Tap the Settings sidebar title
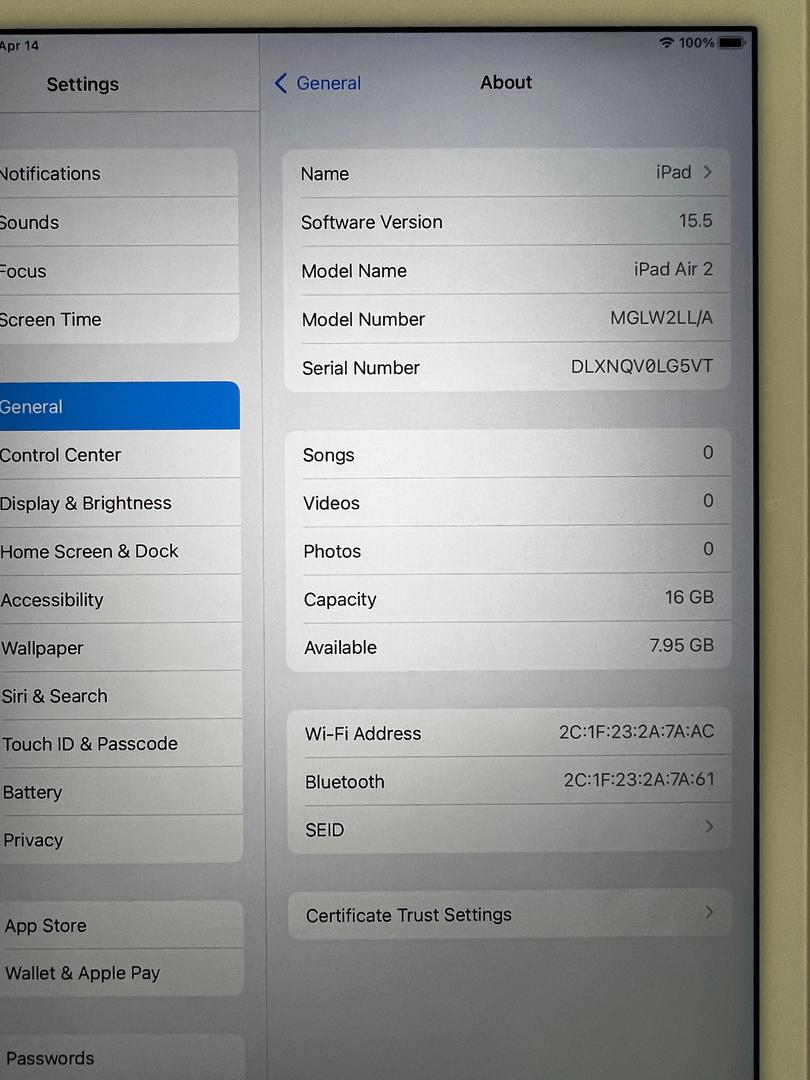 coord(83,84)
